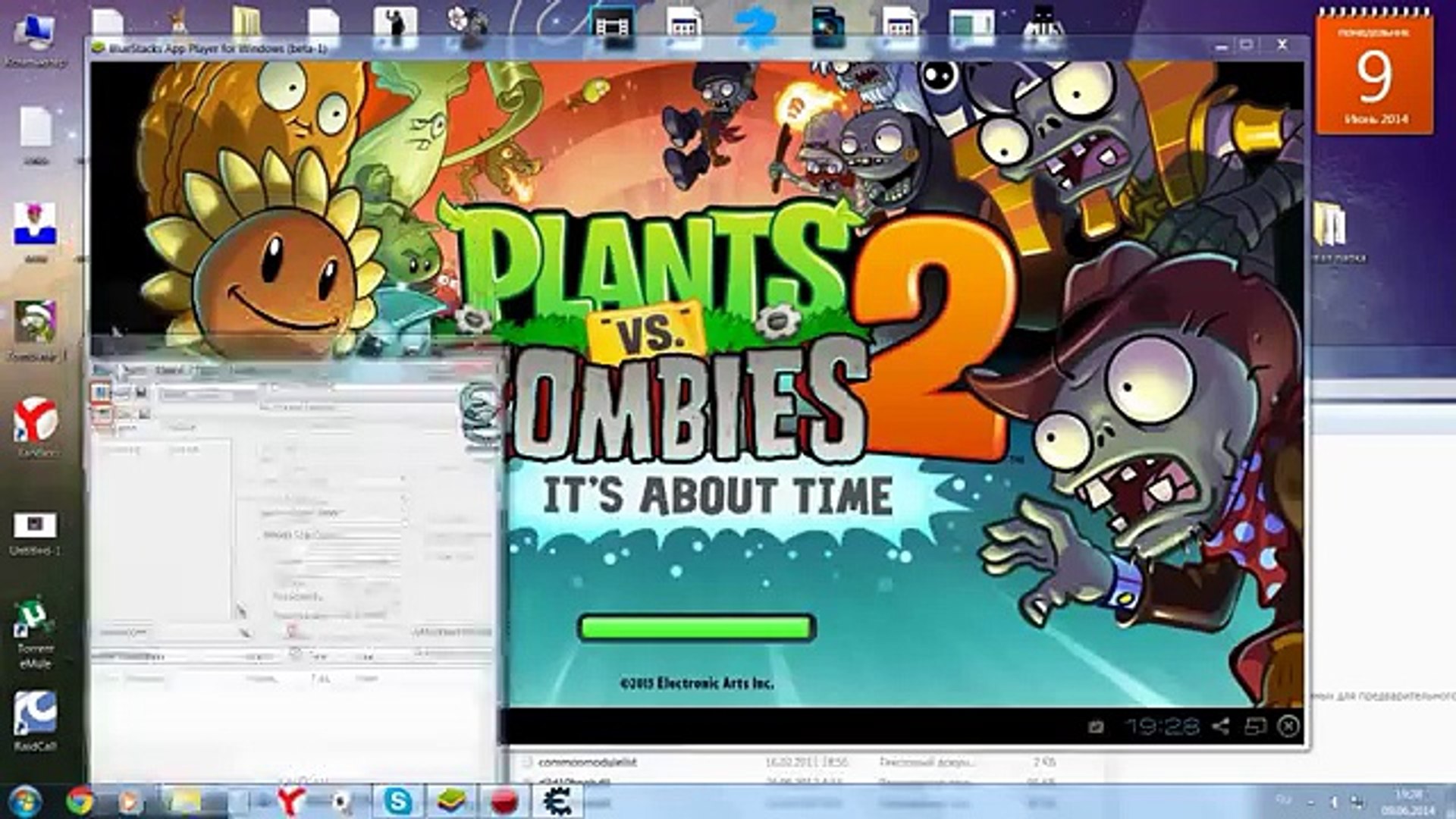This screenshot has width=1456, height=819.
Task: Open the RaidCall desktop shortcut
Action: [x=35, y=720]
